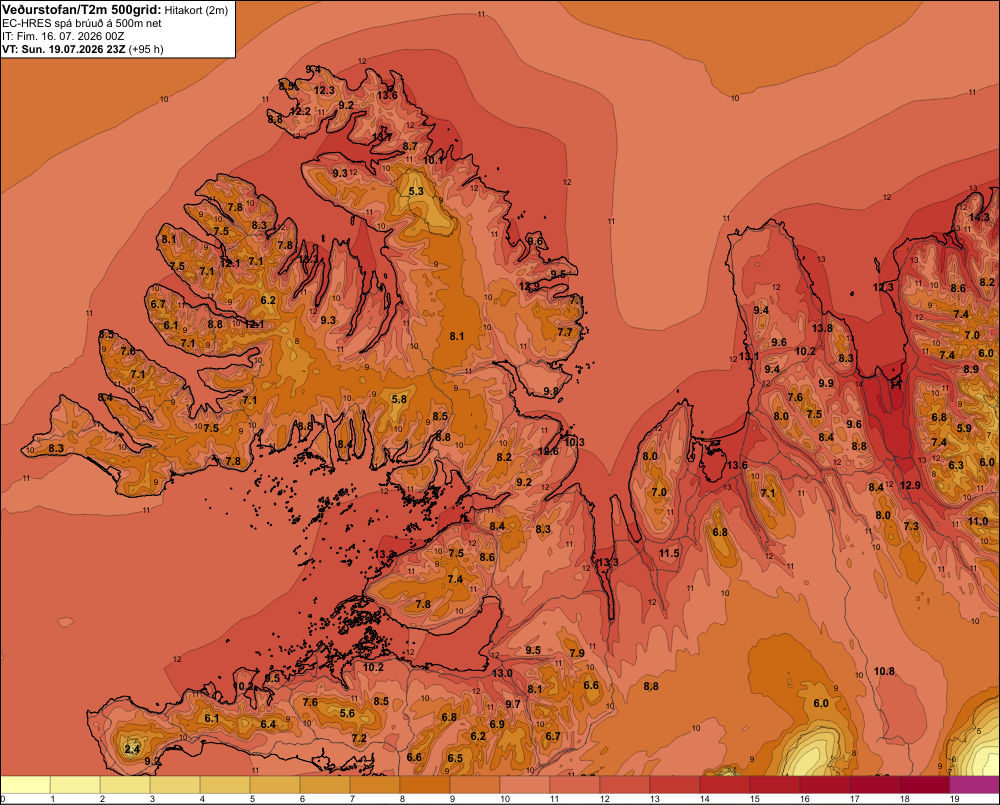Viewport: 1000px width, 805px height.
Task: Click the 10.8 temperature label
Action: 884,671
